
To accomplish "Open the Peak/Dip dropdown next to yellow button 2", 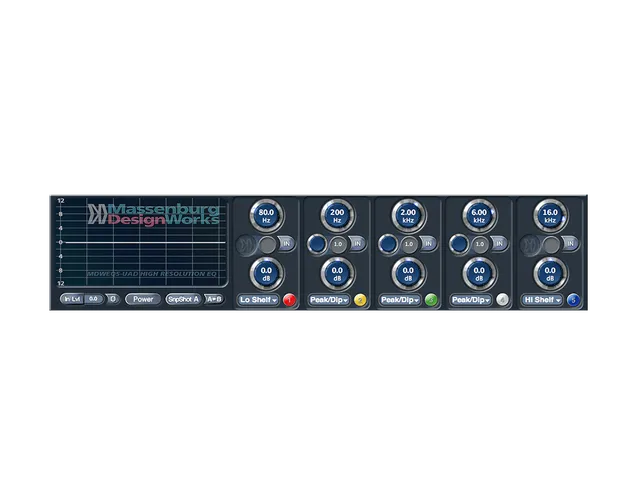I will pyautogui.click(x=329, y=300).
